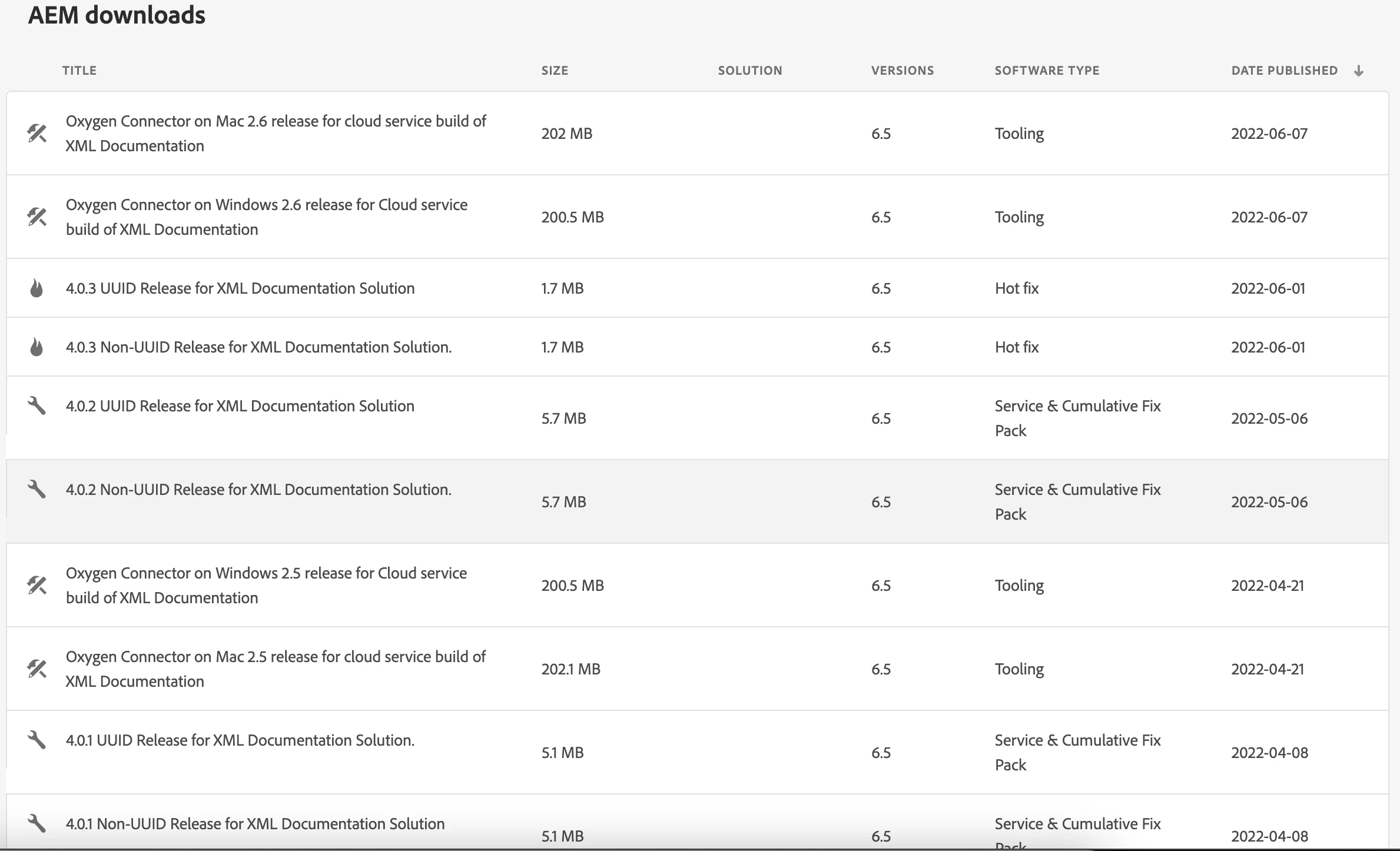This screenshot has width=1400, height=851.
Task: Click tooling icon for Oxygen Connector Mac 2.6
Action: coord(37,134)
